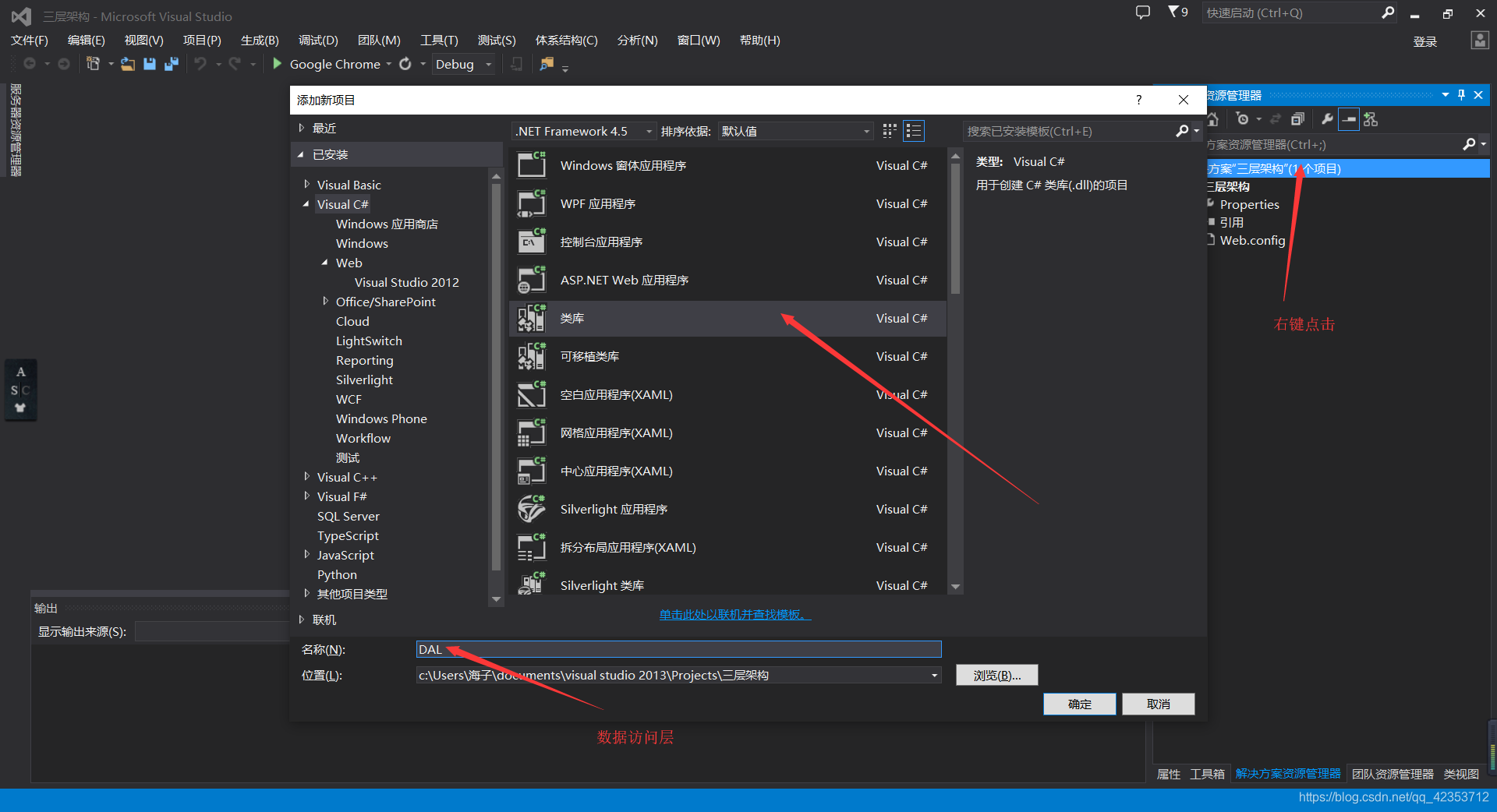Open the 工具(T) menu
The width and height of the screenshot is (1497, 812).
pyautogui.click(x=439, y=41)
